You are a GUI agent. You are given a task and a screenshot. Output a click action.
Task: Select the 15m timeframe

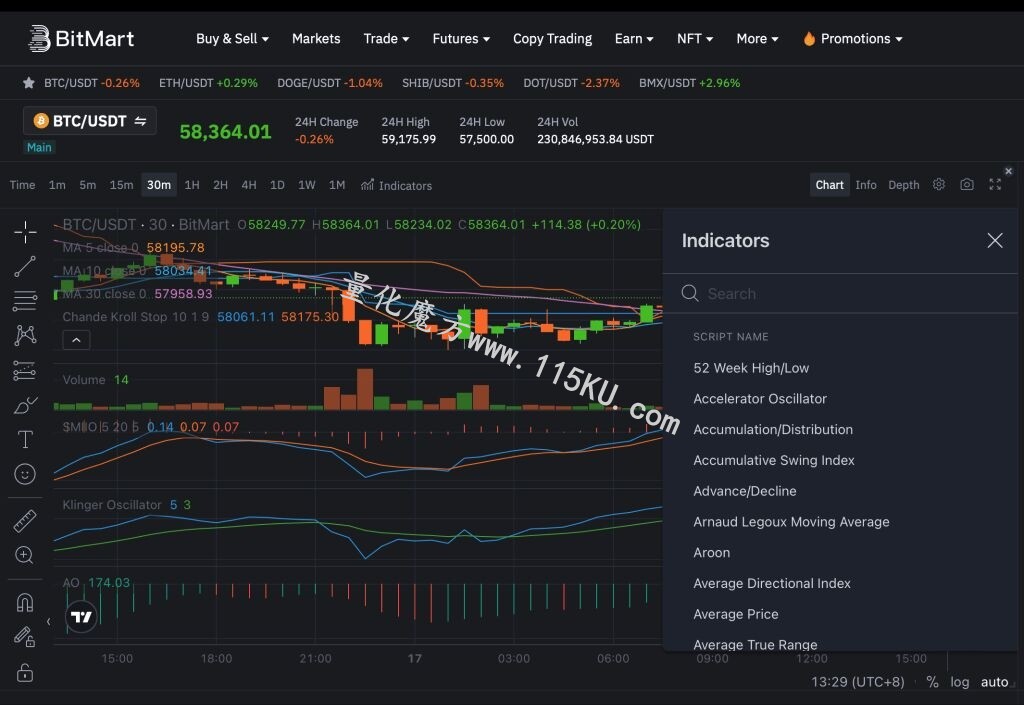[x=121, y=185]
